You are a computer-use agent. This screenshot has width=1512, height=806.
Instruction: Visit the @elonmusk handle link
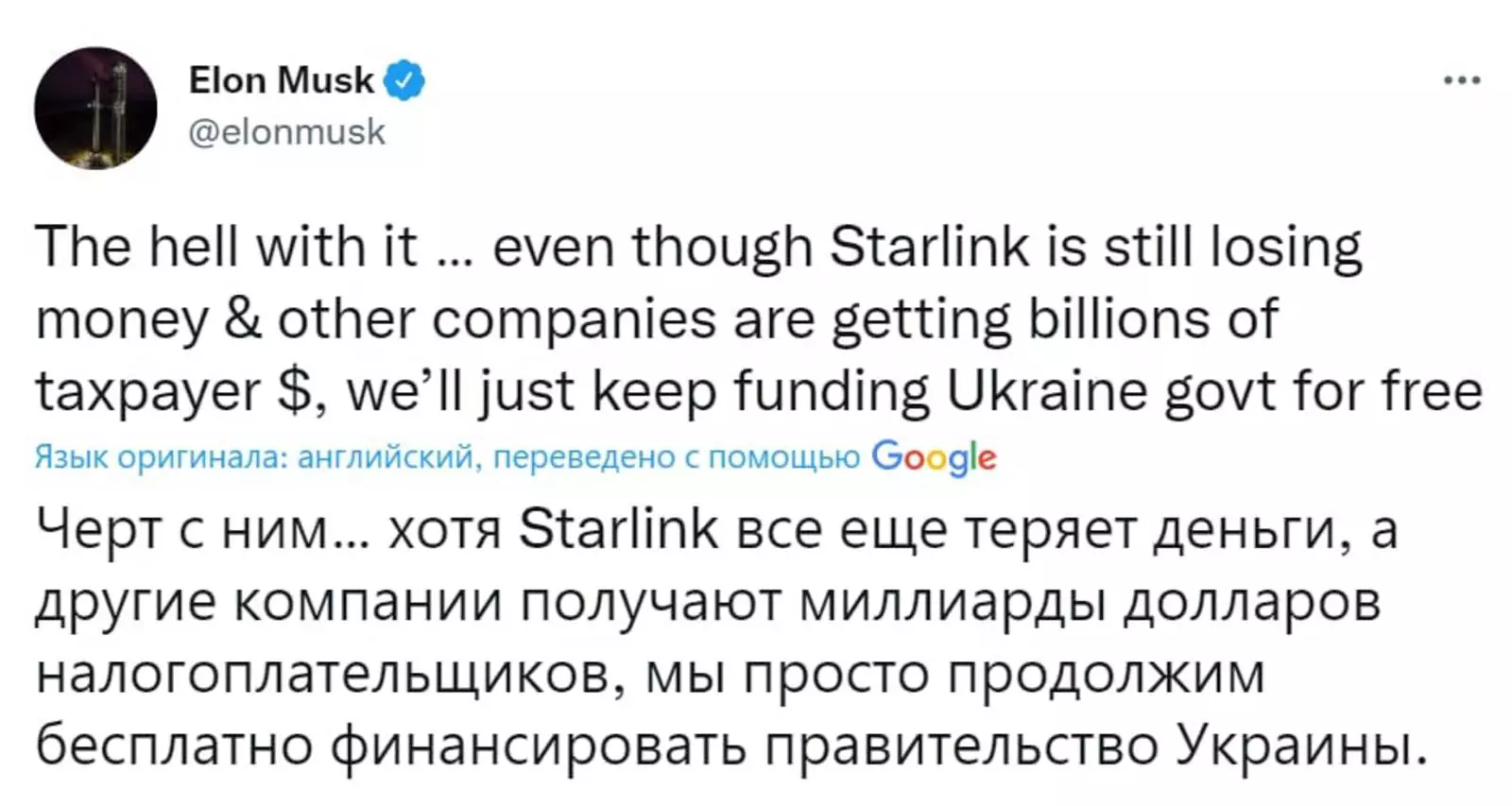pyautogui.click(x=287, y=131)
